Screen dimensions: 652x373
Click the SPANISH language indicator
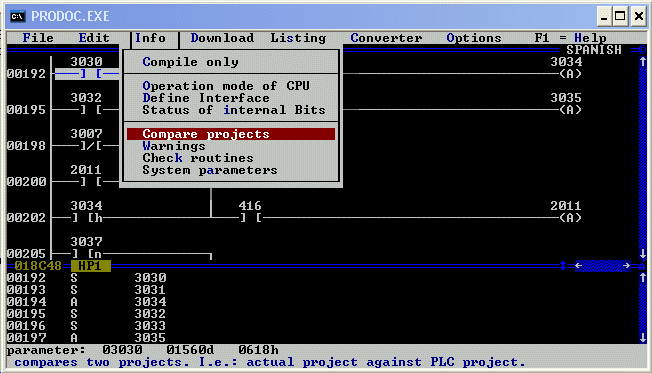pos(594,50)
